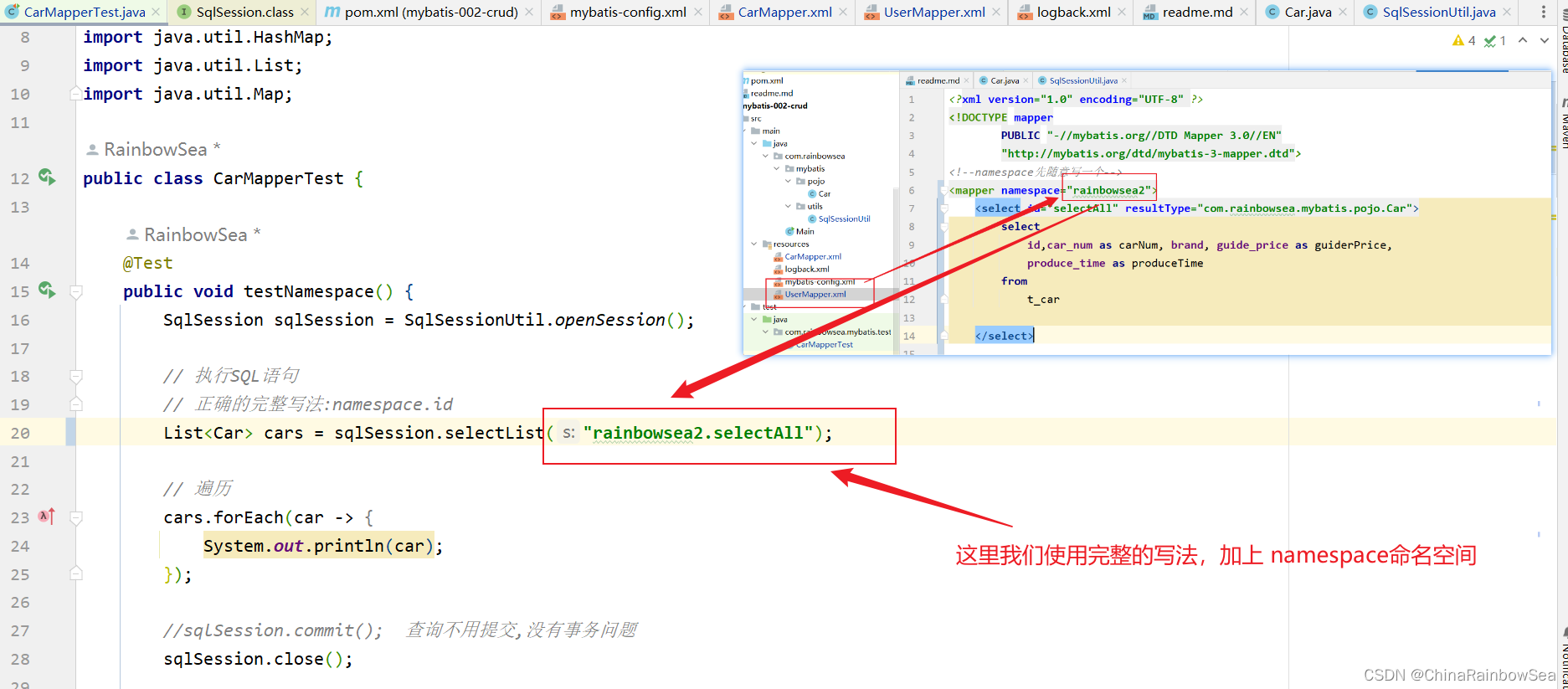Click 'System.out.println(car);' statement
The height and width of the screenshot is (689, 1568).
point(323,546)
